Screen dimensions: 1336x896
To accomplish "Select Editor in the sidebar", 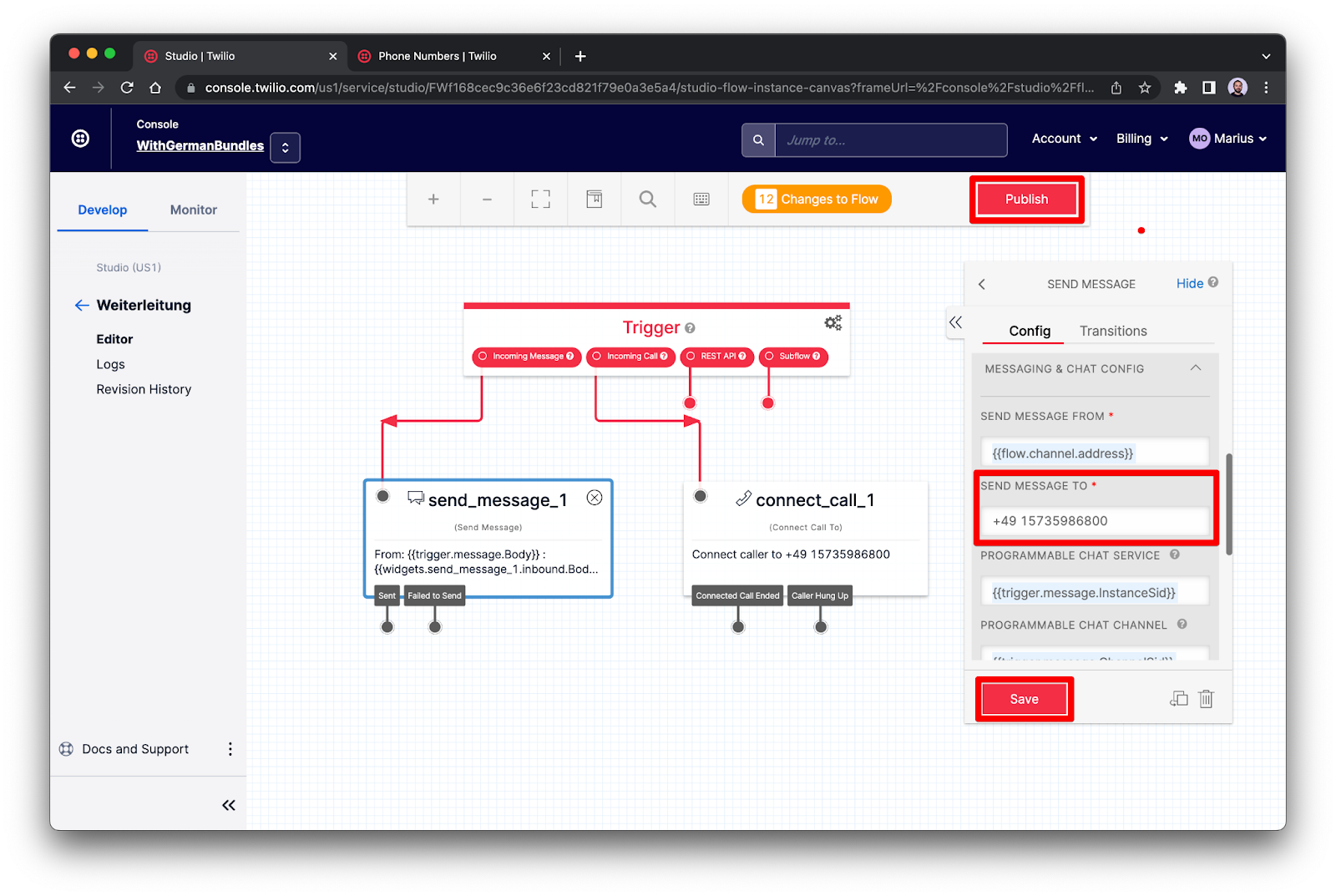I will click(114, 339).
